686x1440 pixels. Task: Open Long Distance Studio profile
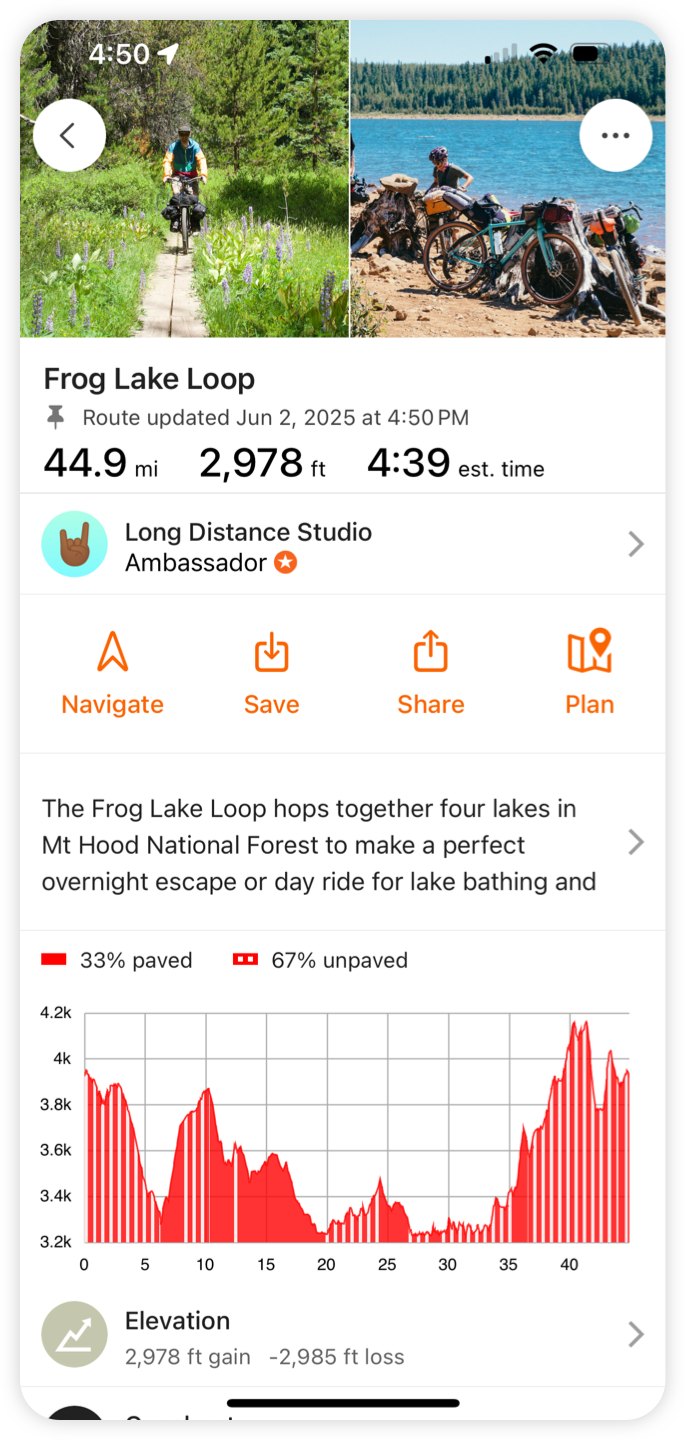tap(248, 533)
